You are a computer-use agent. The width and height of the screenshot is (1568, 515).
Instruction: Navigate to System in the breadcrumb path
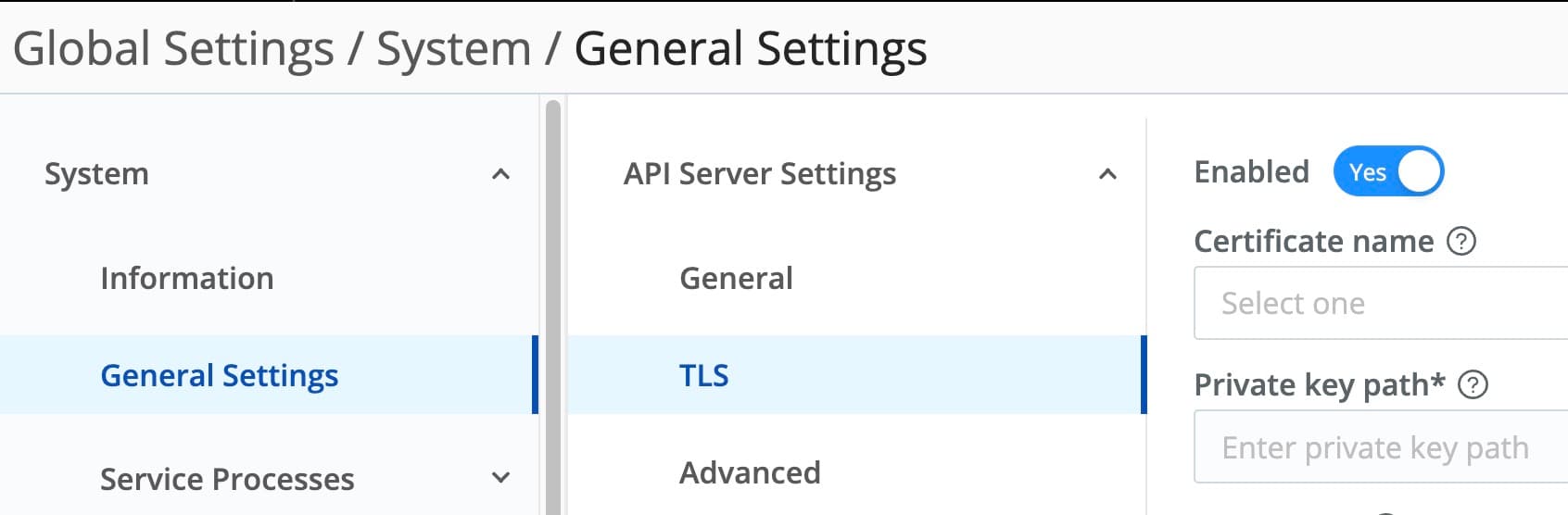pos(453,49)
